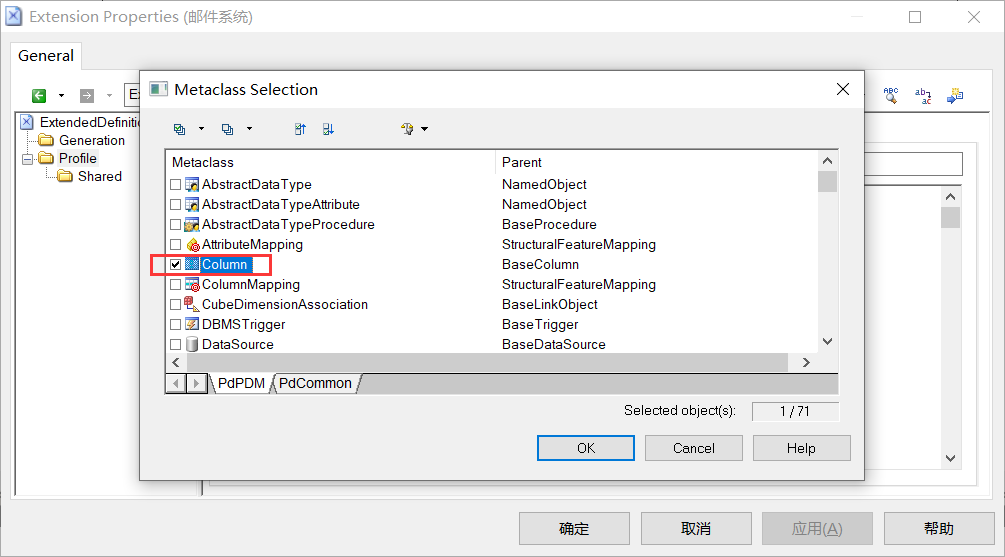
Task: Collapse Profile tree node
Action: coord(27,159)
